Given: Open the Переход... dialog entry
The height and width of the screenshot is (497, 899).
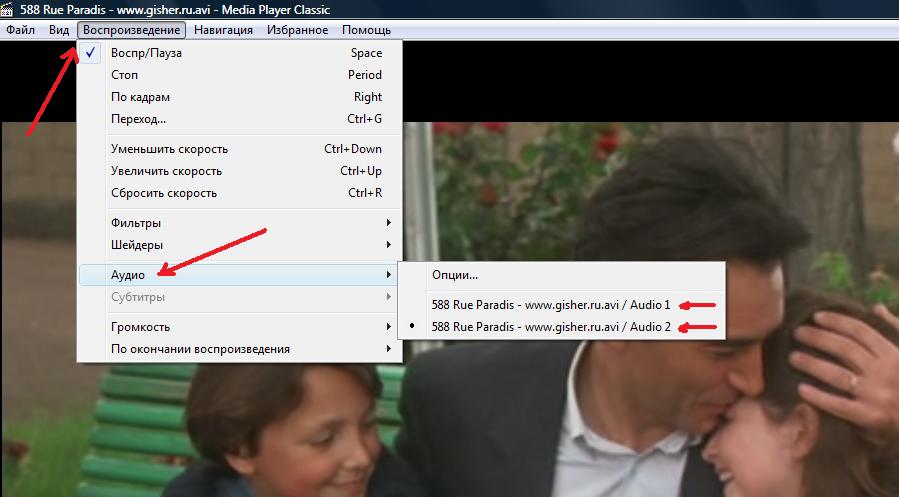Looking at the screenshot, I should coord(138,119).
